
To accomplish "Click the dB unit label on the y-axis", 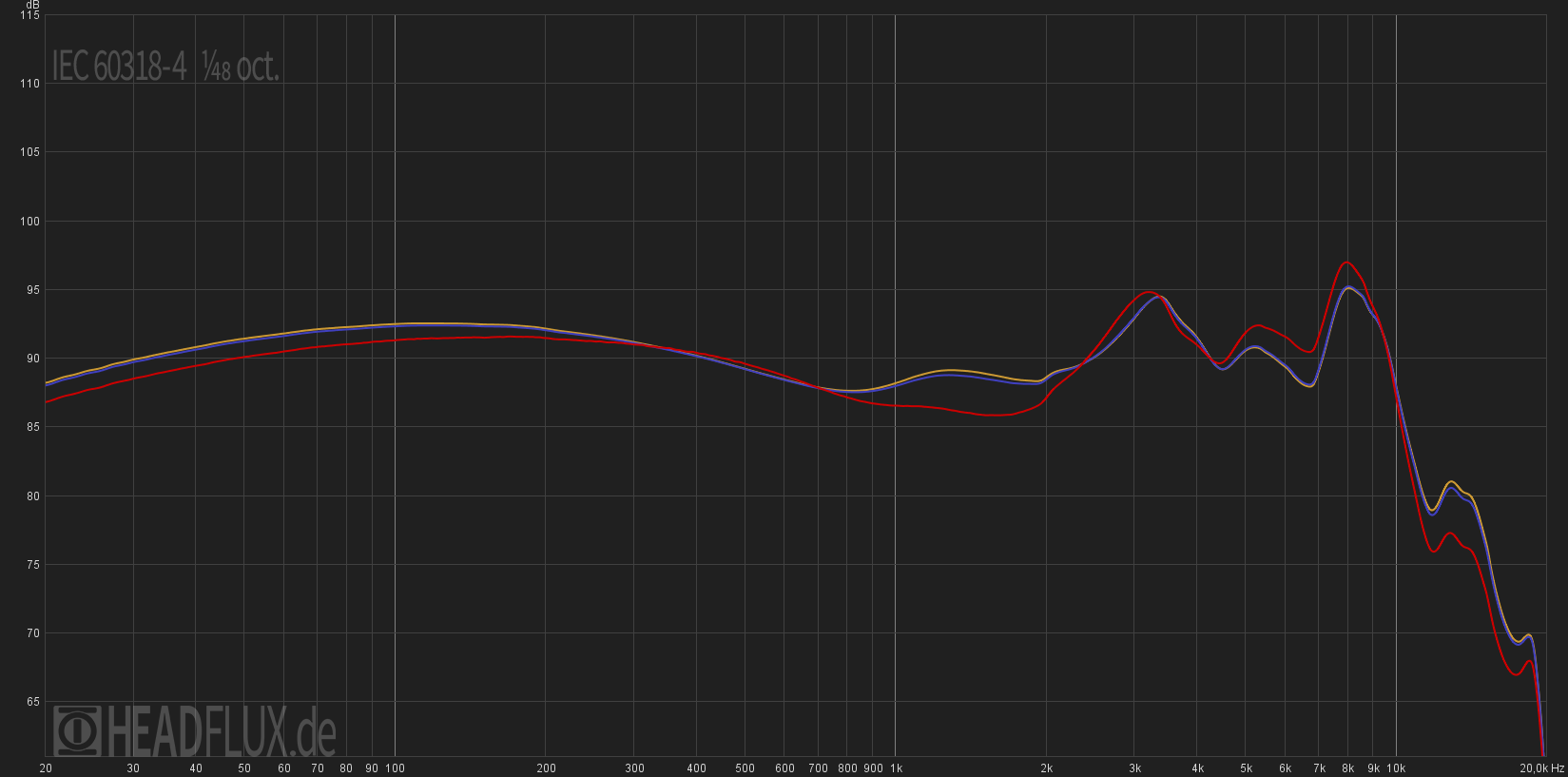I will point(32,5).
